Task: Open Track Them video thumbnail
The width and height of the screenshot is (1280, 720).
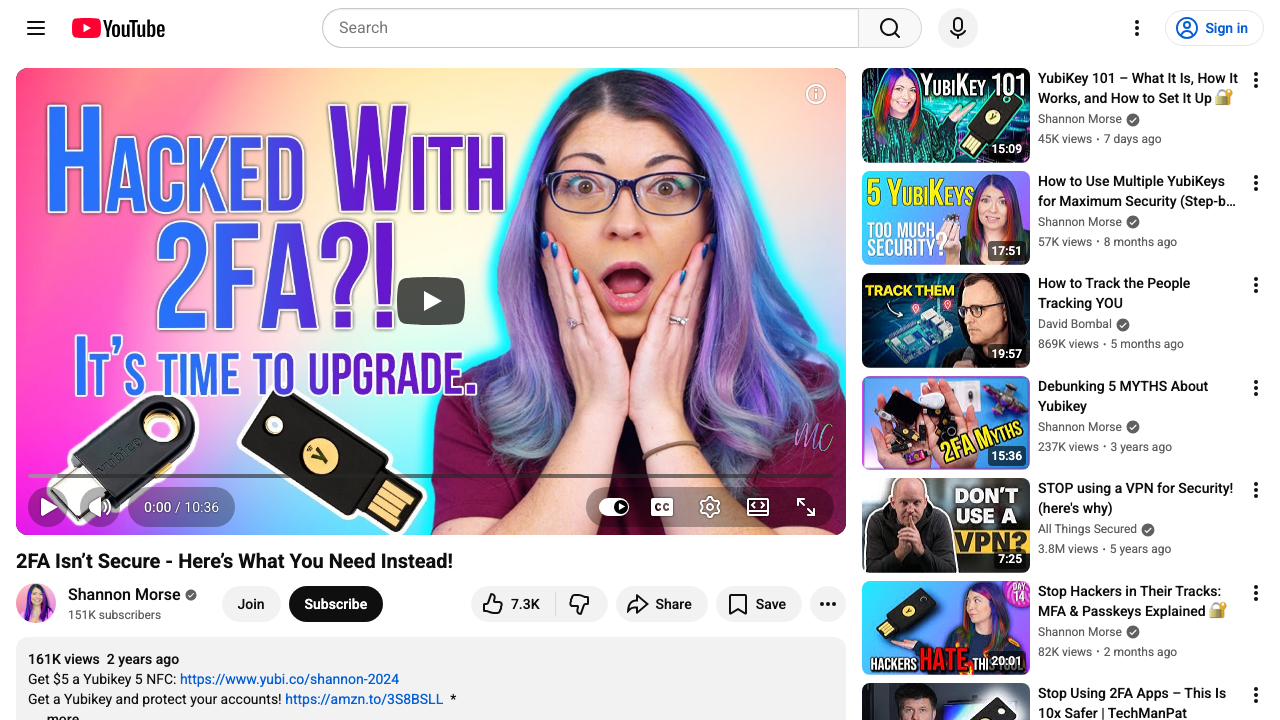Action: 946,320
